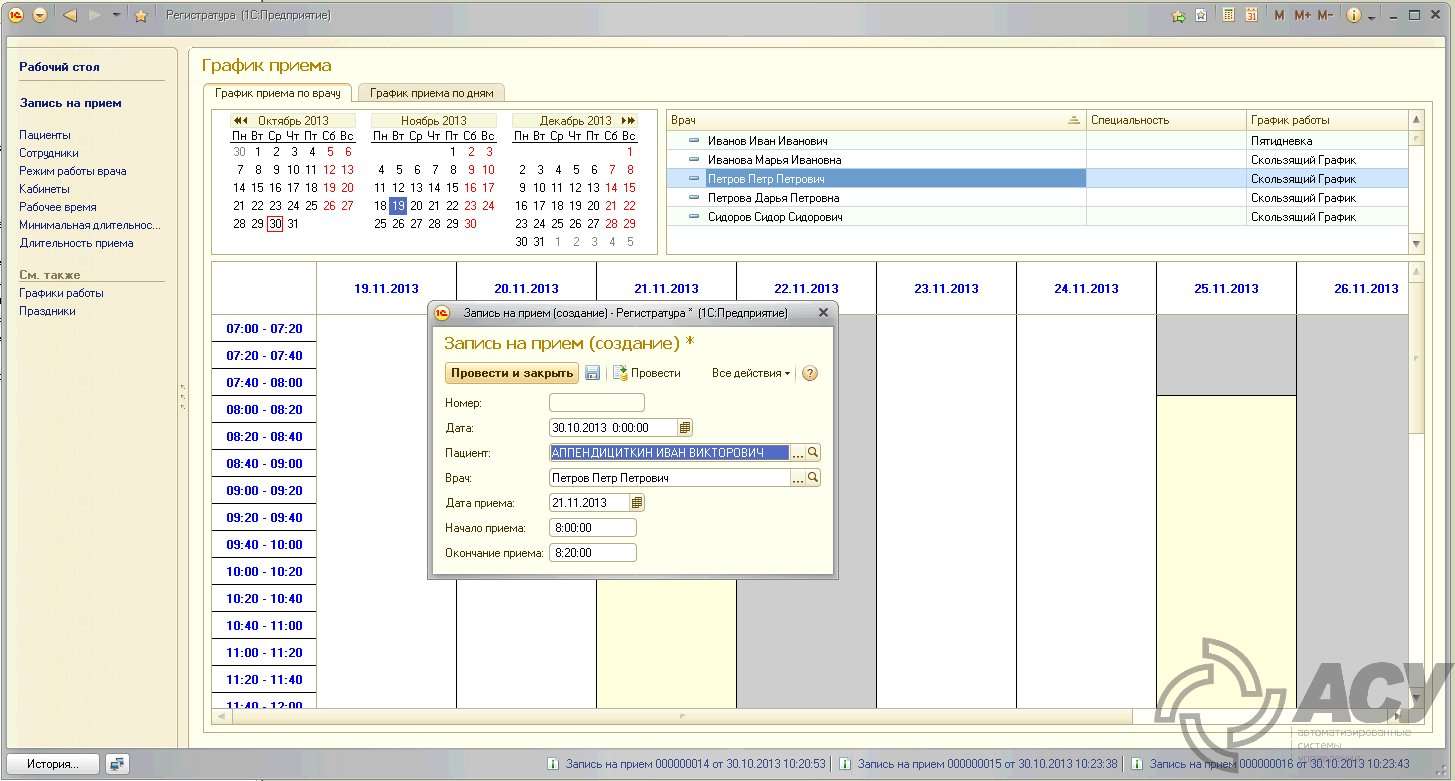1455x781 pixels.
Task: Click the Пациент field ellipsis select button
Action: click(x=797, y=453)
